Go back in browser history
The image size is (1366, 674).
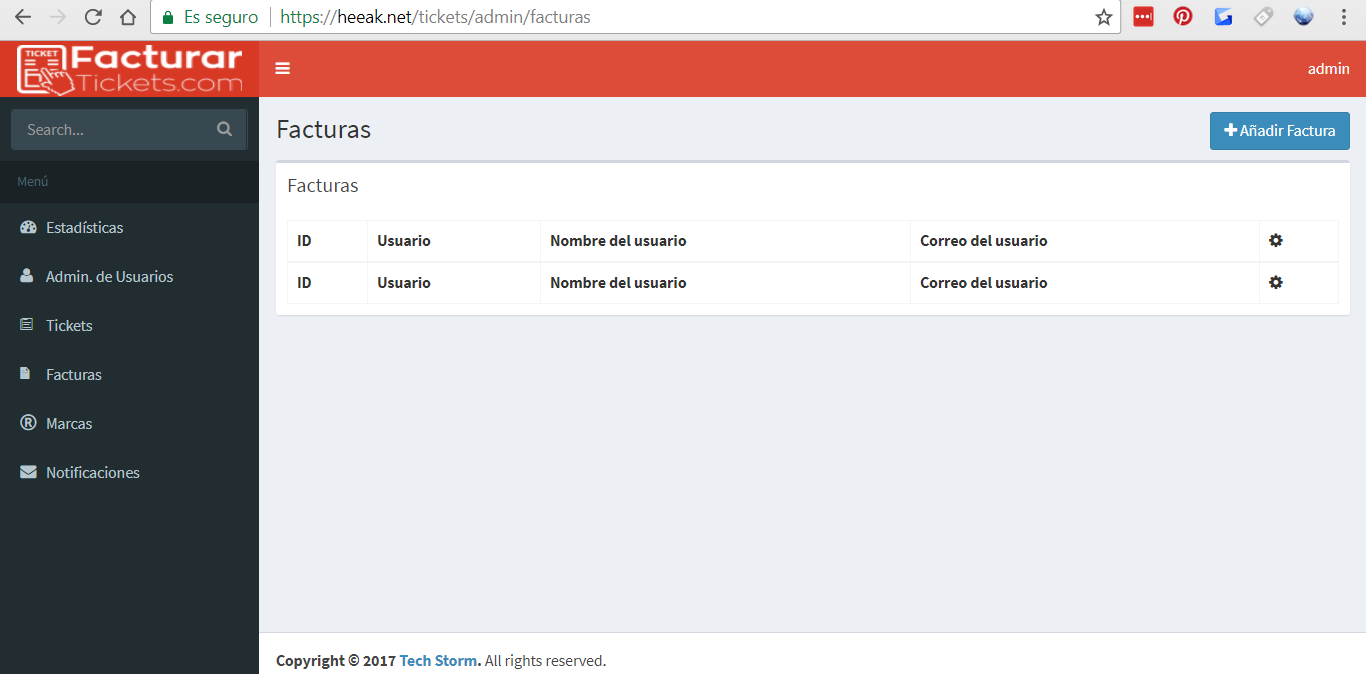(23, 17)
